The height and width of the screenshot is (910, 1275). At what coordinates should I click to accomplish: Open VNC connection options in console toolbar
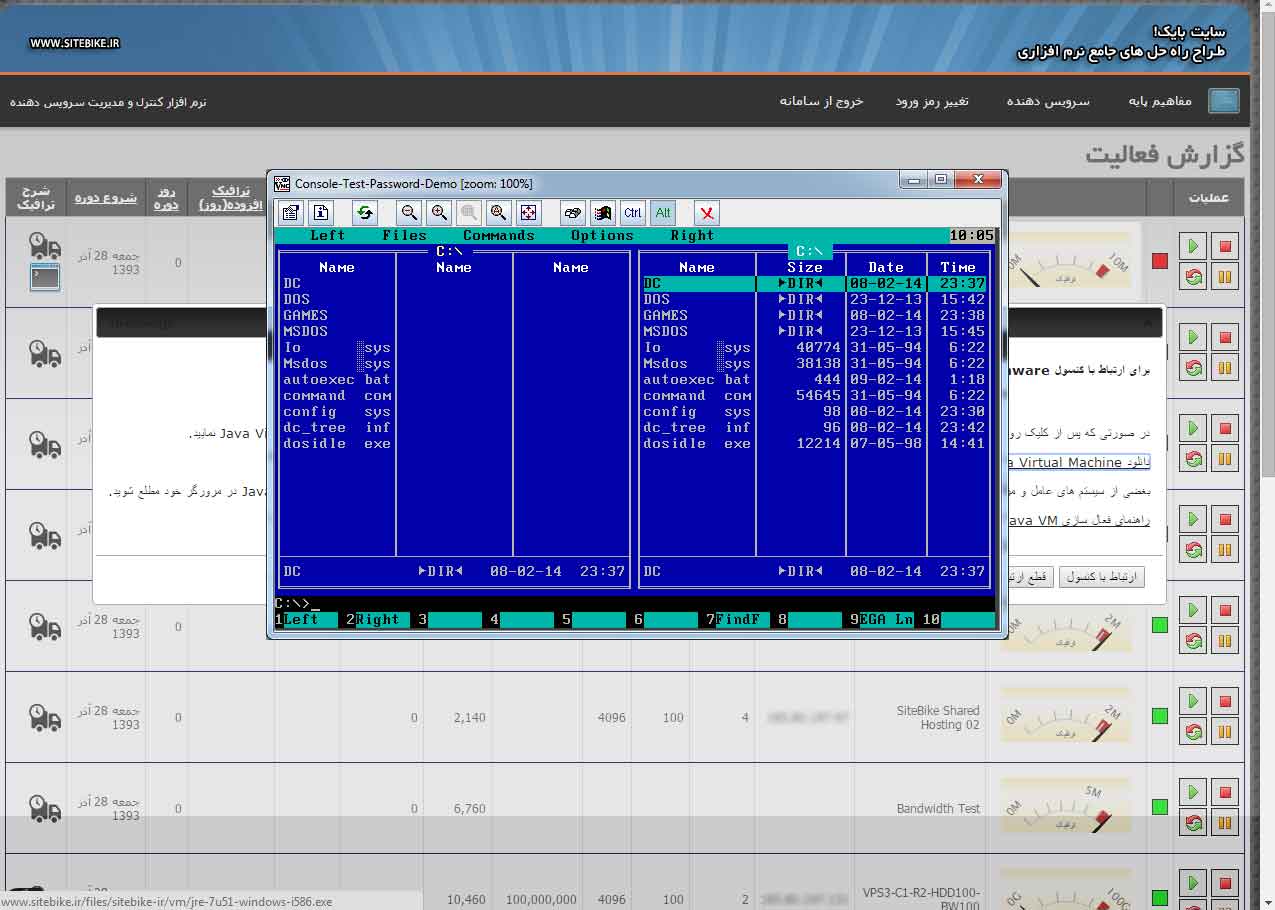(290, 212)
